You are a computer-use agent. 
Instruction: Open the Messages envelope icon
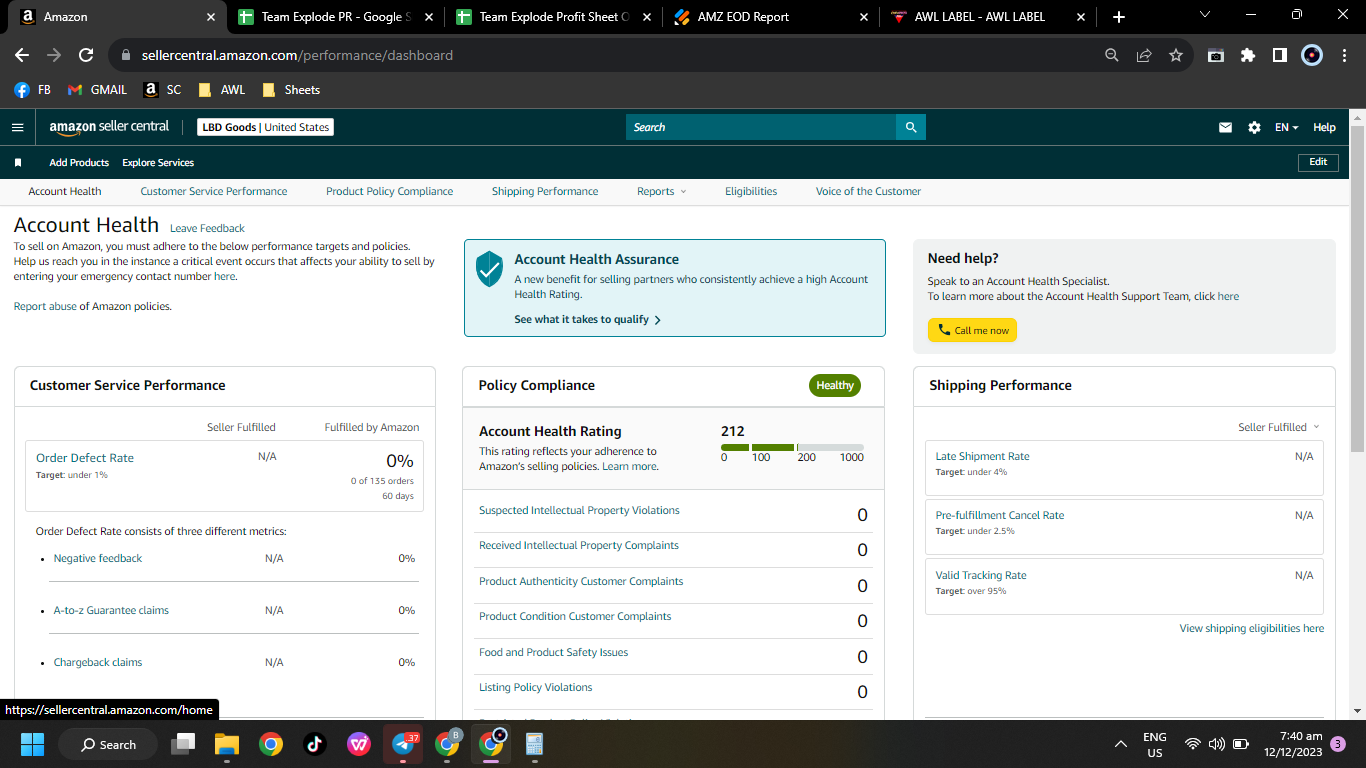pos(1225,127)
